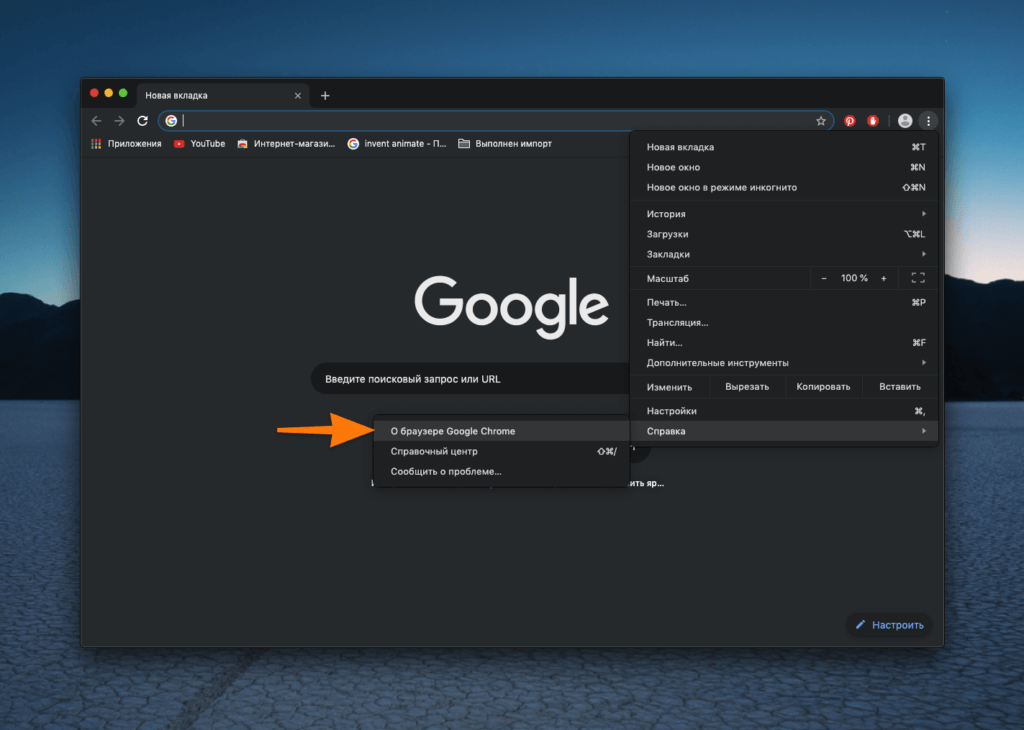Expand Дополнительные инструменты submenu
Image resolution: width=1024 pixels, height=730 pixels.
coord(784,363)
